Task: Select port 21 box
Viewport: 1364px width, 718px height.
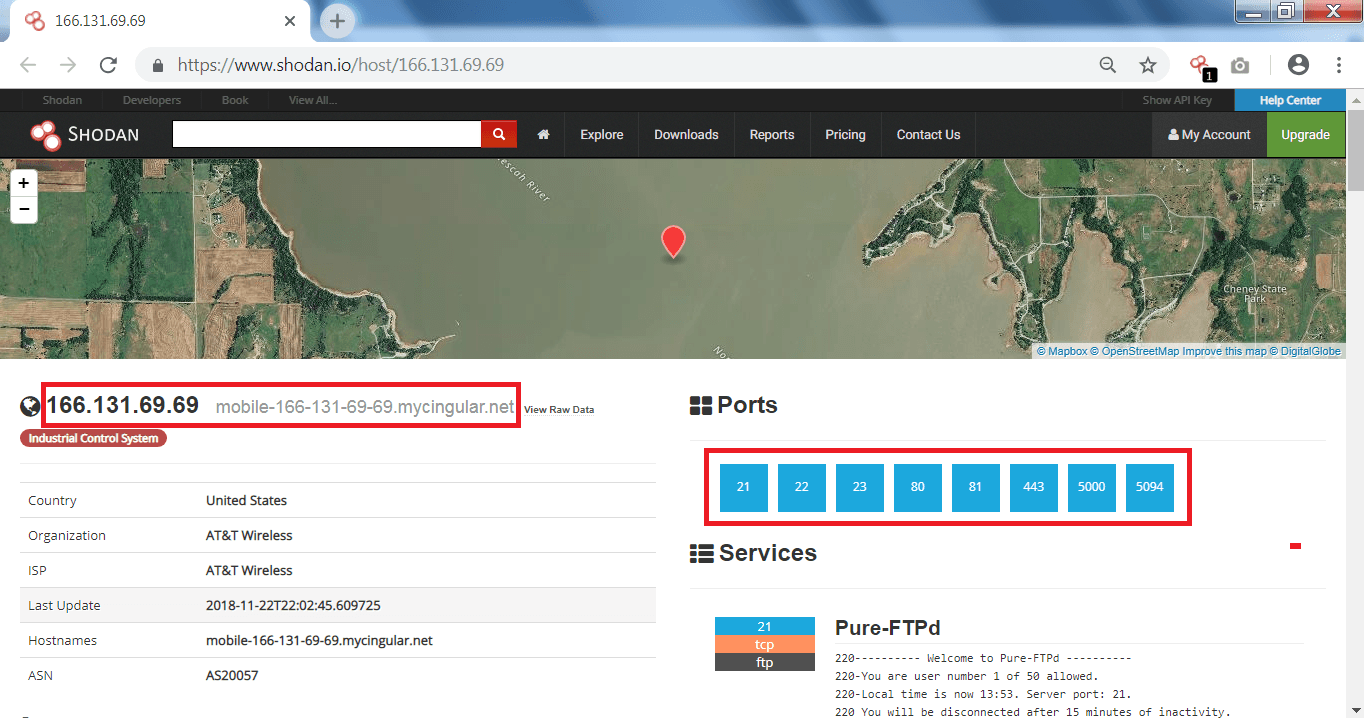Action: 743,487
